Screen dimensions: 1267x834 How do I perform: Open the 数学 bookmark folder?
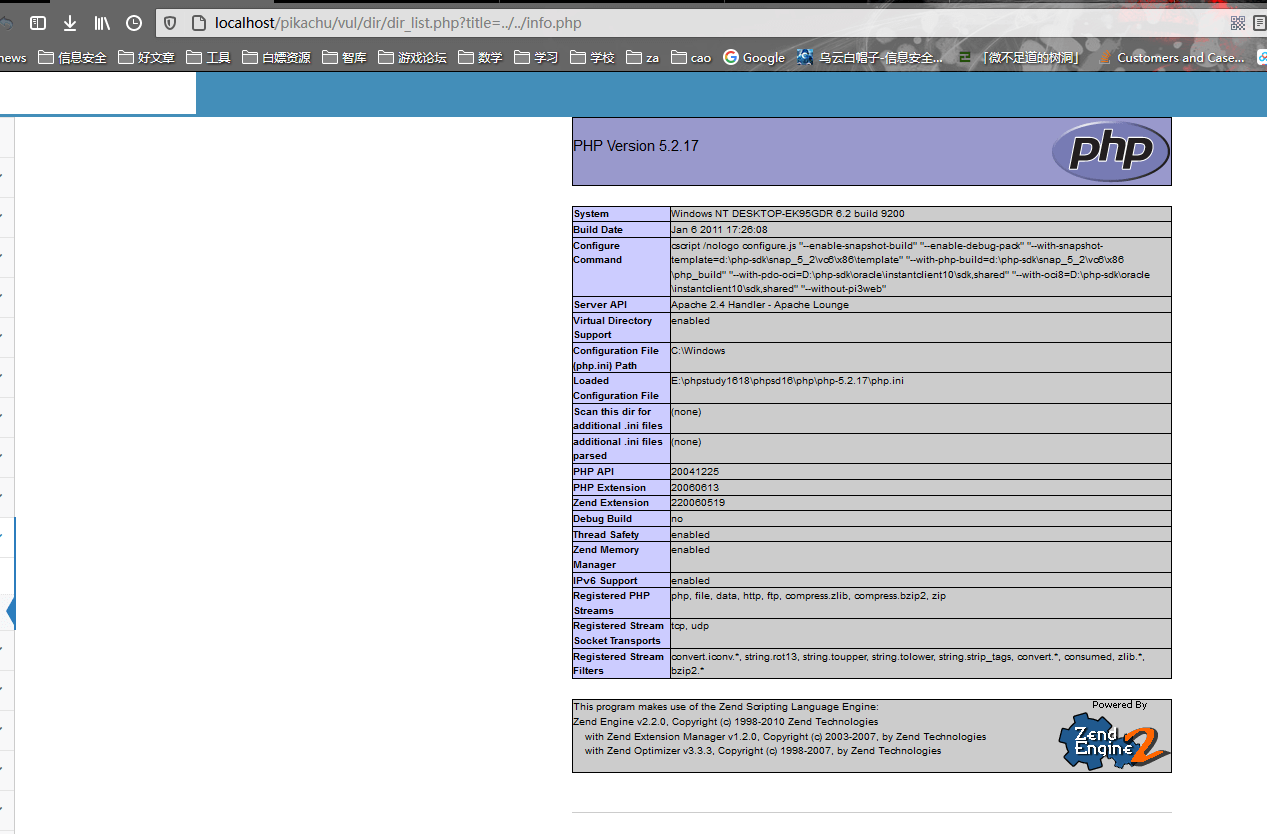point(481,58)
